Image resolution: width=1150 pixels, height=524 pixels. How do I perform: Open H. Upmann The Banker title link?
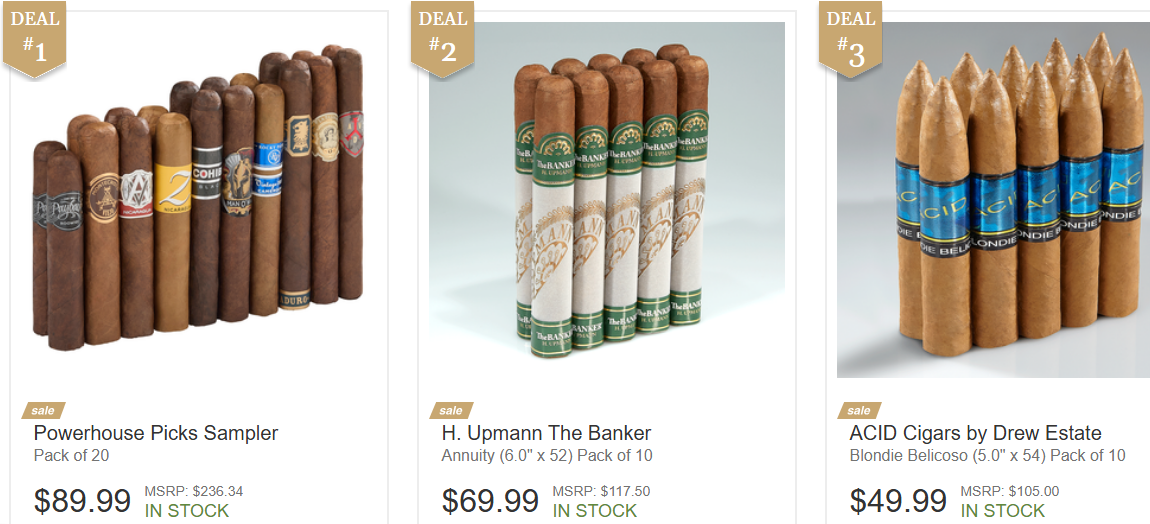pos(546,433)
